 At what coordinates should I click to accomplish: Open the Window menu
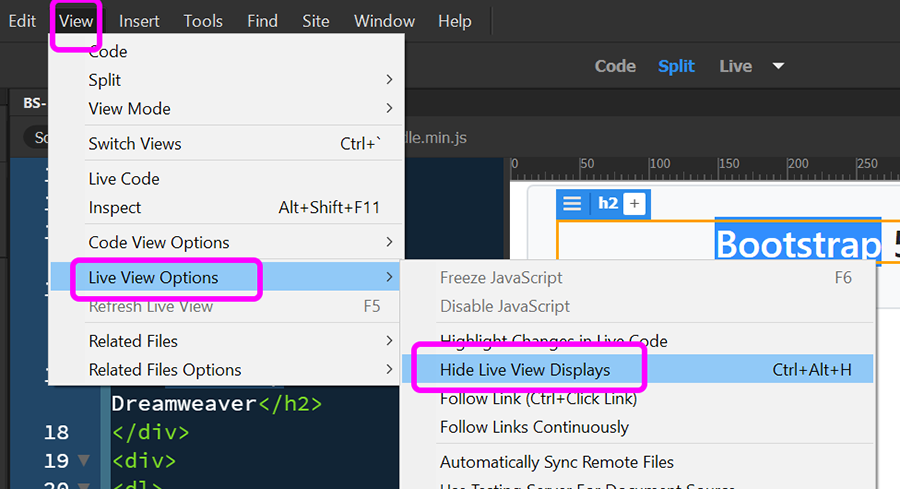[x=384, y=21]
